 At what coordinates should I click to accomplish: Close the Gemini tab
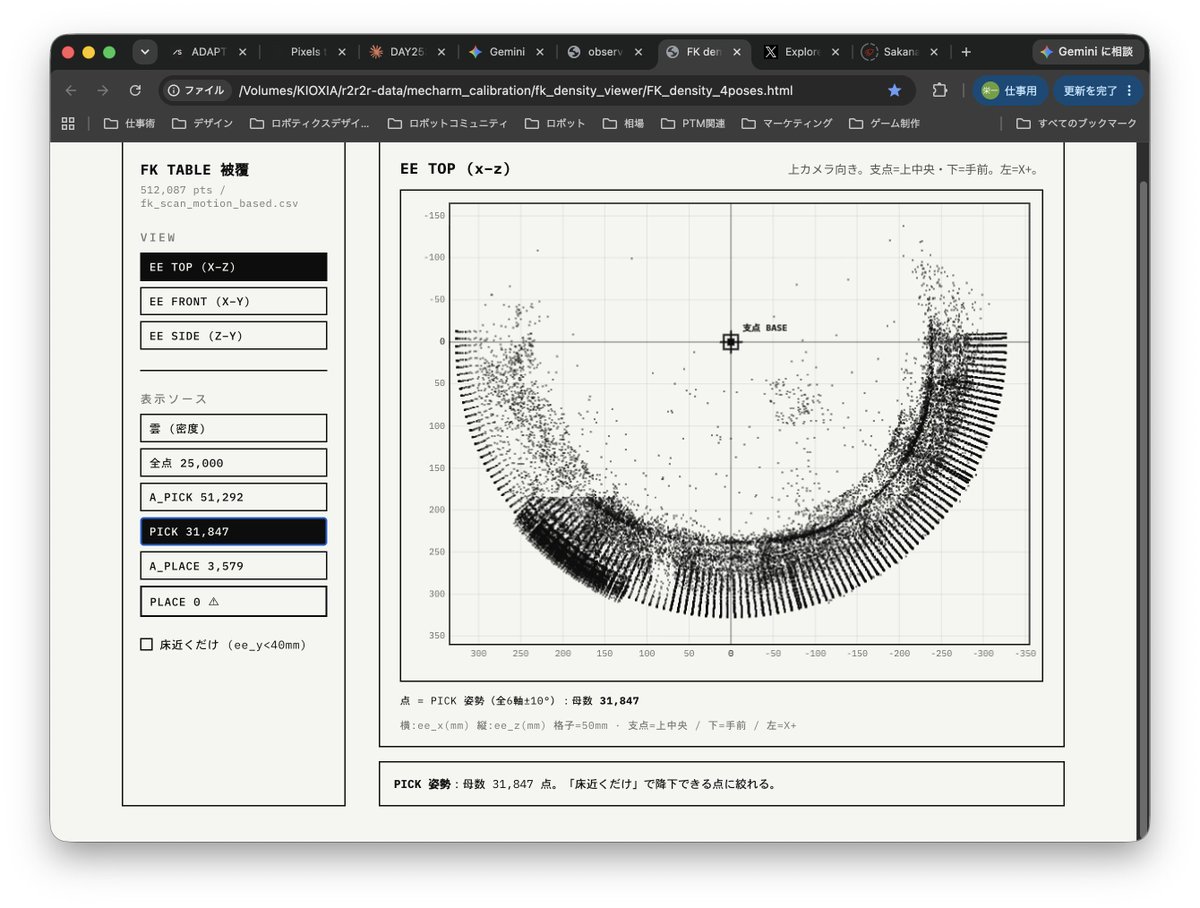(540, 52)
